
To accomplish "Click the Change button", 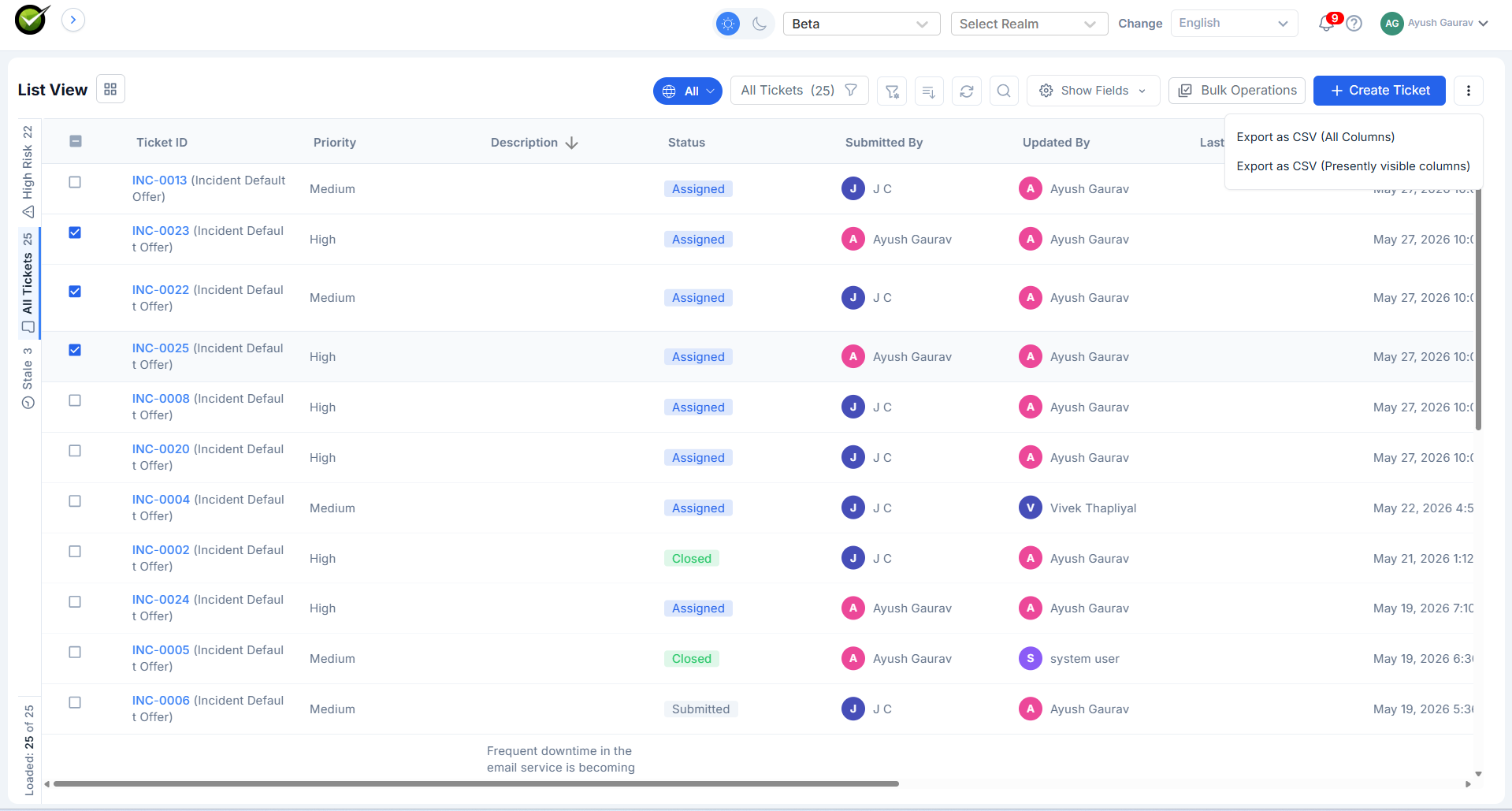I will point(1140,24).
